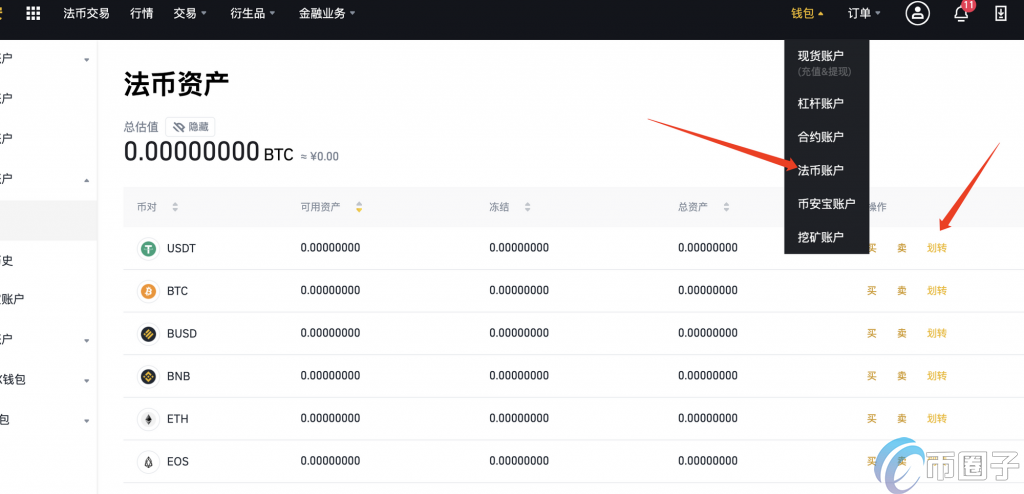This screenshot has height=494, width=1024.
Task: Open the apps grid menu icon
Action: pos(33,13)
